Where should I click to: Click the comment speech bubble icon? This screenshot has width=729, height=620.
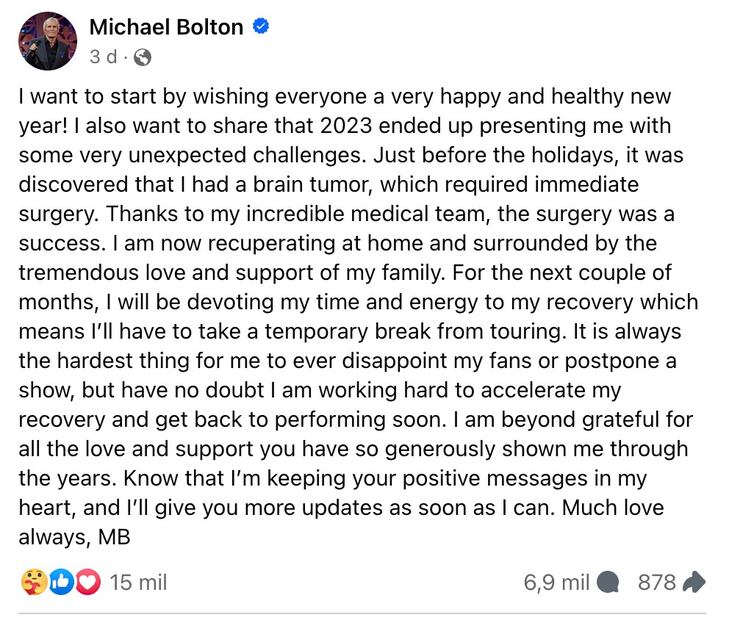point(606,582)
